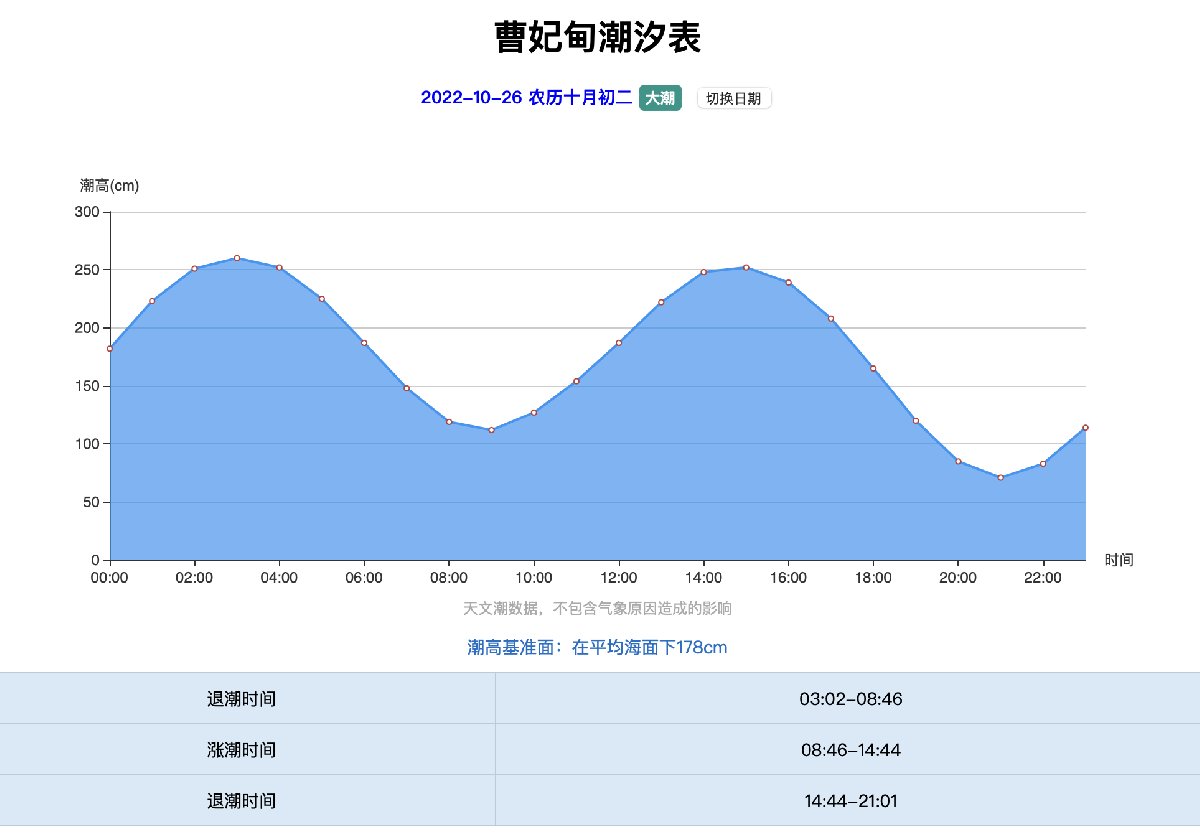Click the 03:00 peak data point
Viewport: 1200px width, 835px height.
click(x=237, y=258)
